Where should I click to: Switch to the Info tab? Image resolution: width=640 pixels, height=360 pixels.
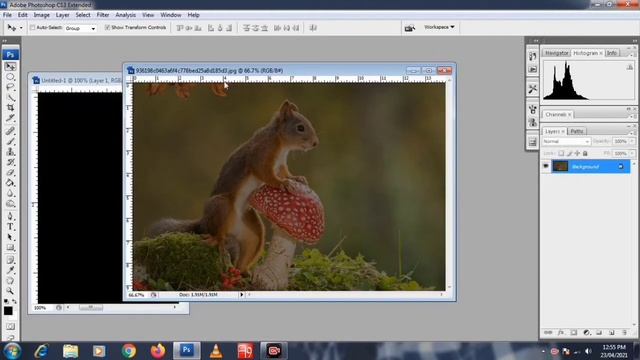[x=611, y=53]
